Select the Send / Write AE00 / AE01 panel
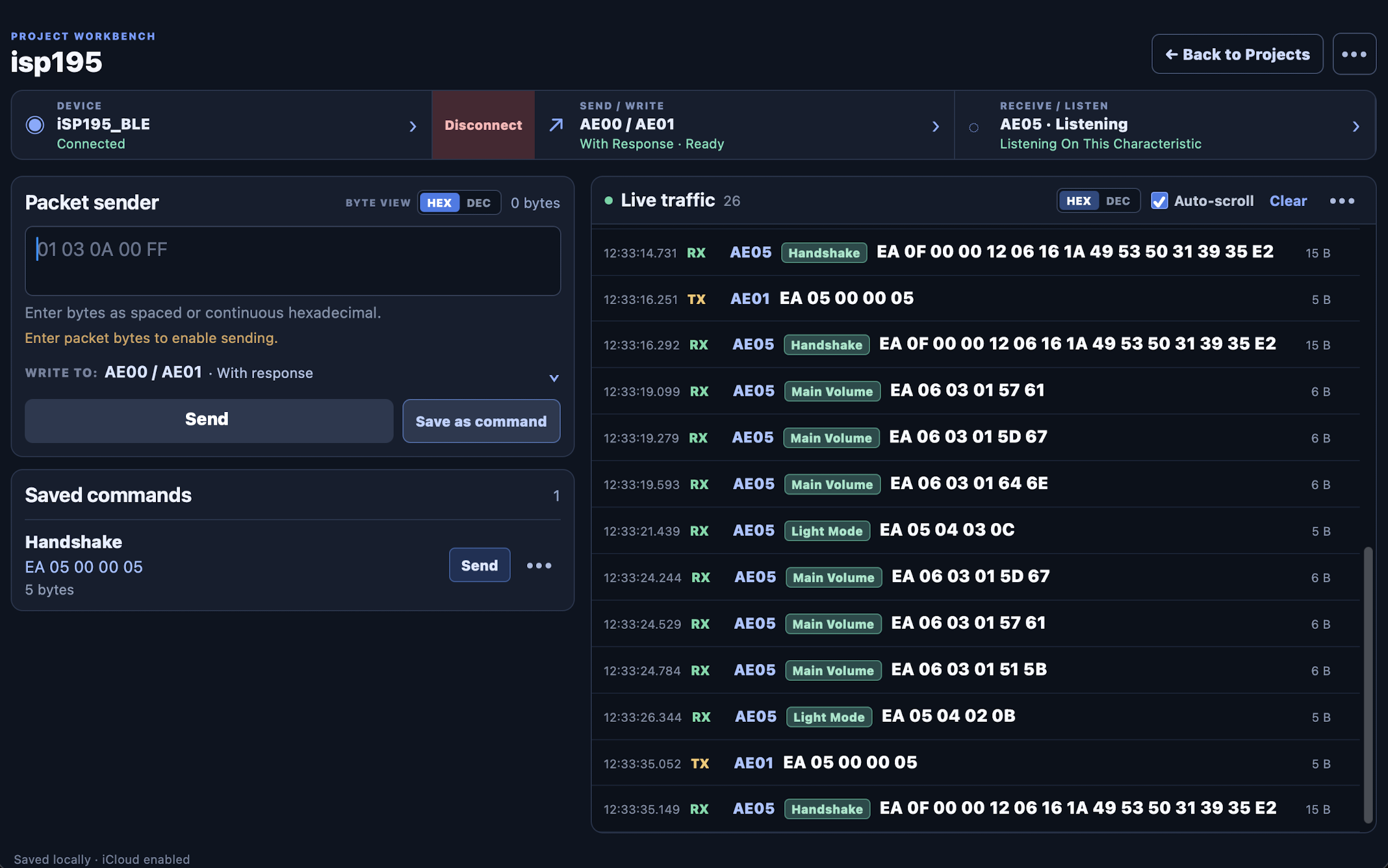This screenshot has width=1388, height=868. 745,125
